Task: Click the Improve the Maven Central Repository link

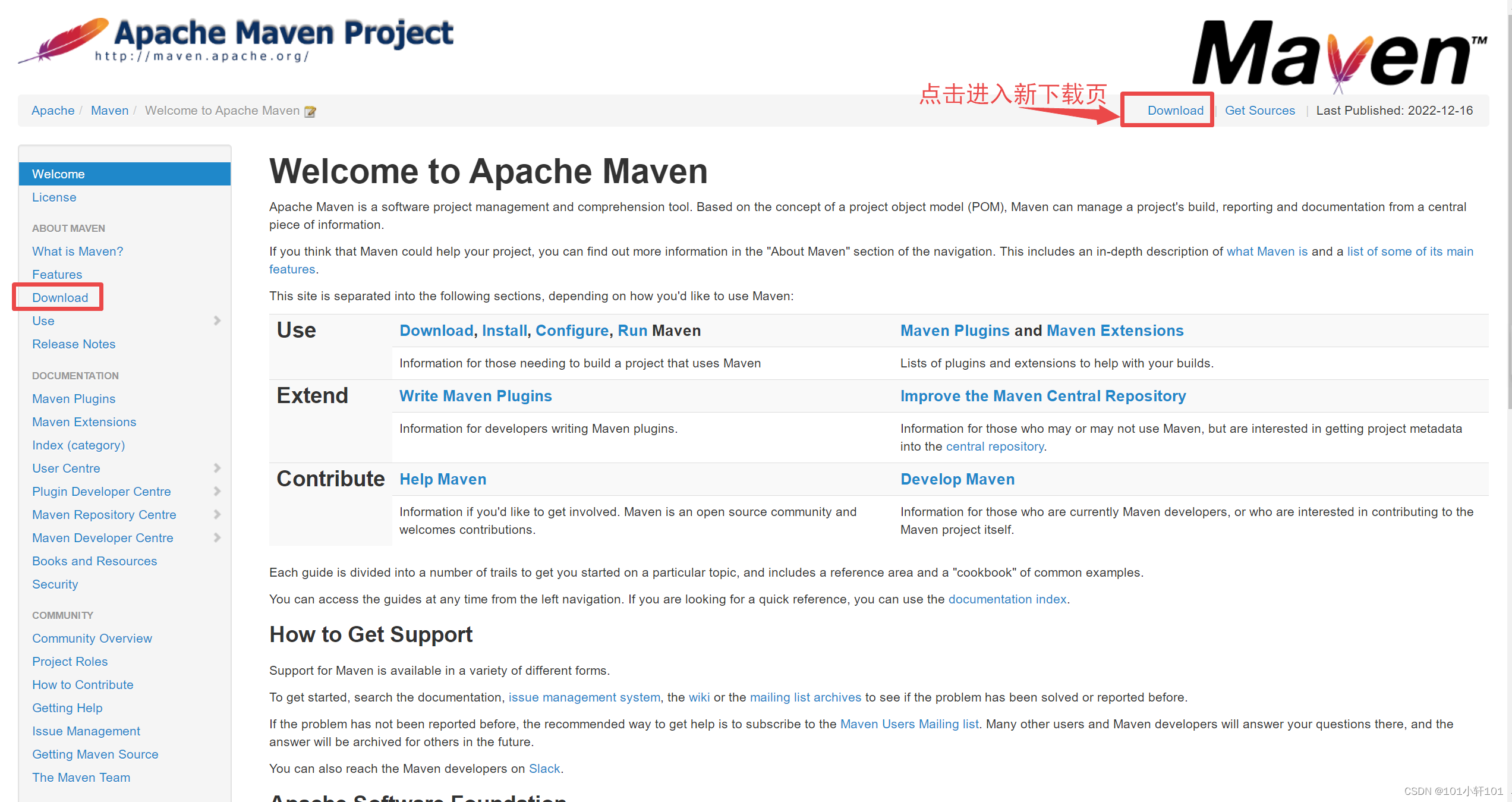Action: pyautogui.click(x=1042, y=396)
